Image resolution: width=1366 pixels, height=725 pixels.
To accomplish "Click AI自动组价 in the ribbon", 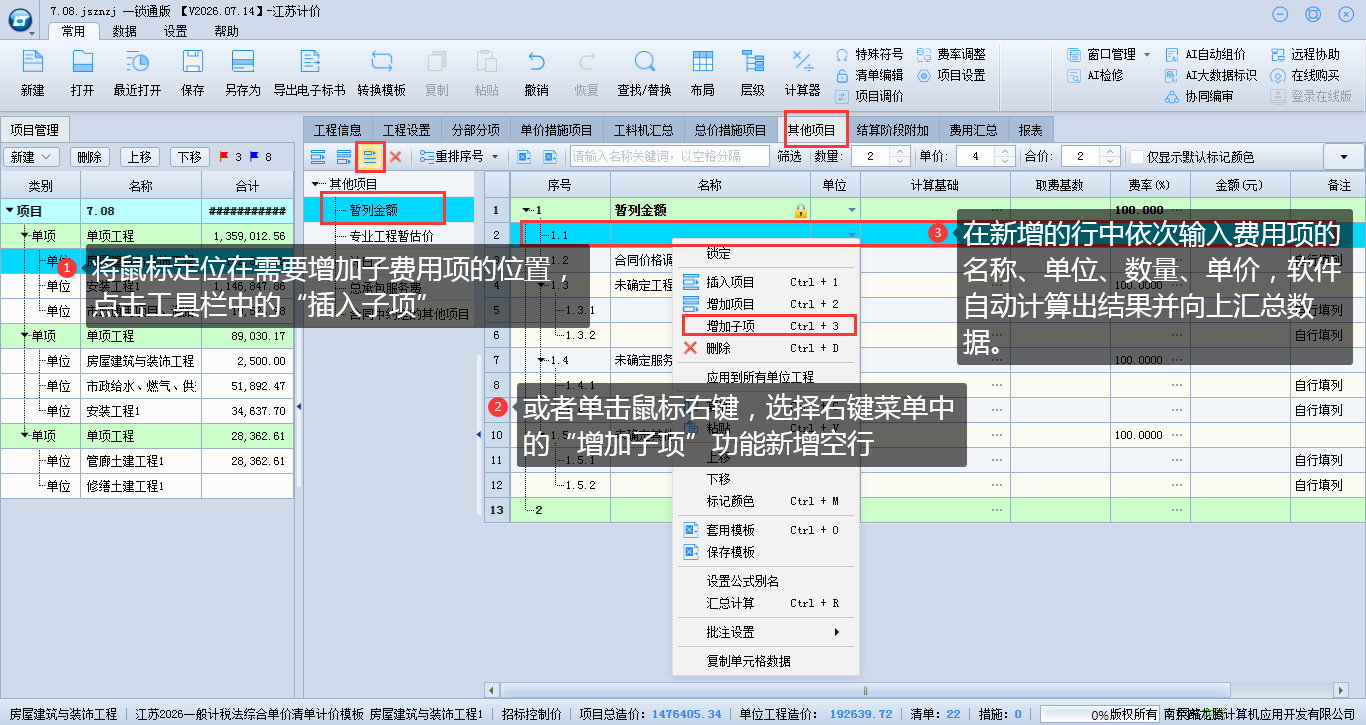I will pos(1206,54).
